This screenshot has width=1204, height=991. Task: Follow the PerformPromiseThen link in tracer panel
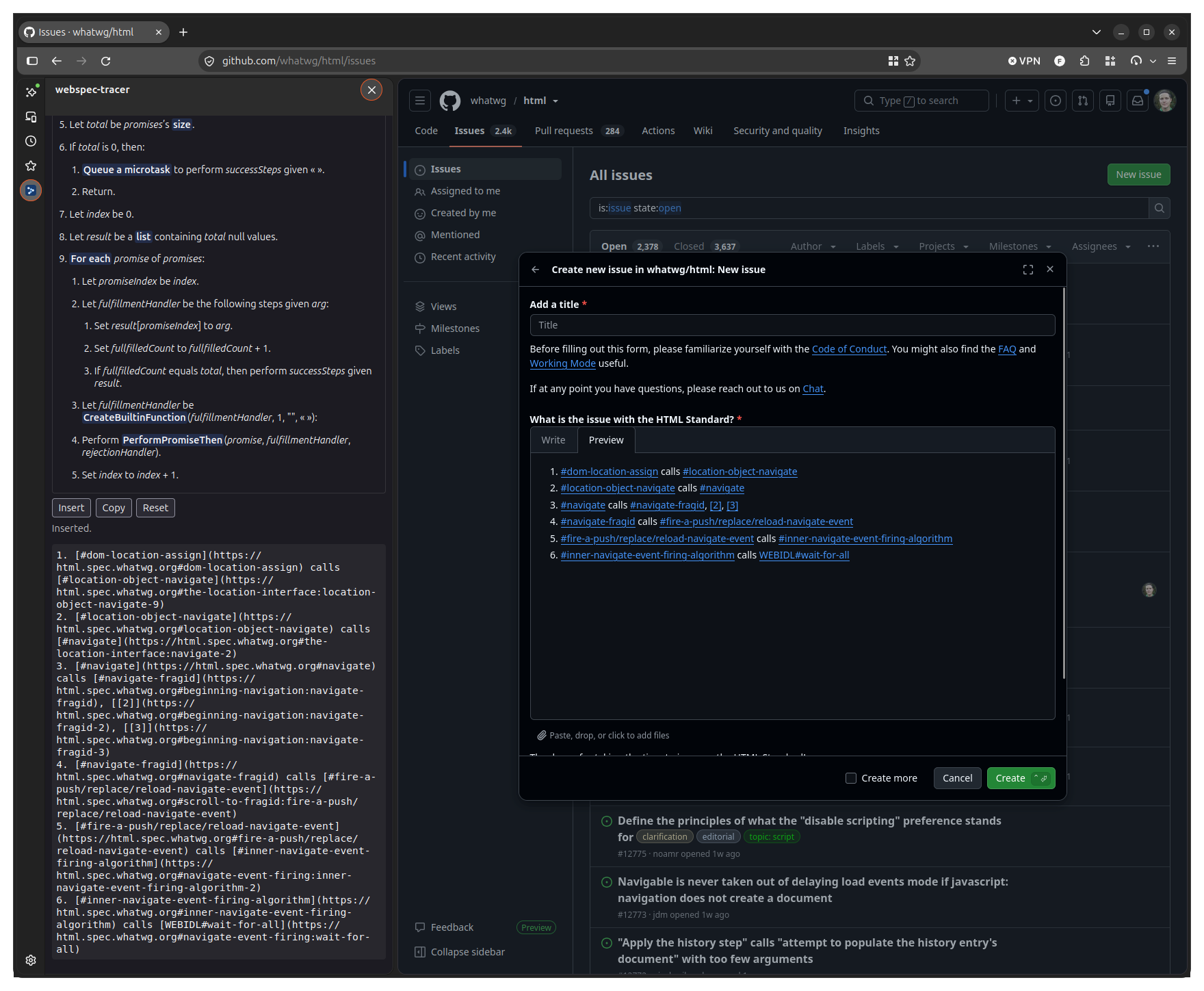click(x=172, y=440)
